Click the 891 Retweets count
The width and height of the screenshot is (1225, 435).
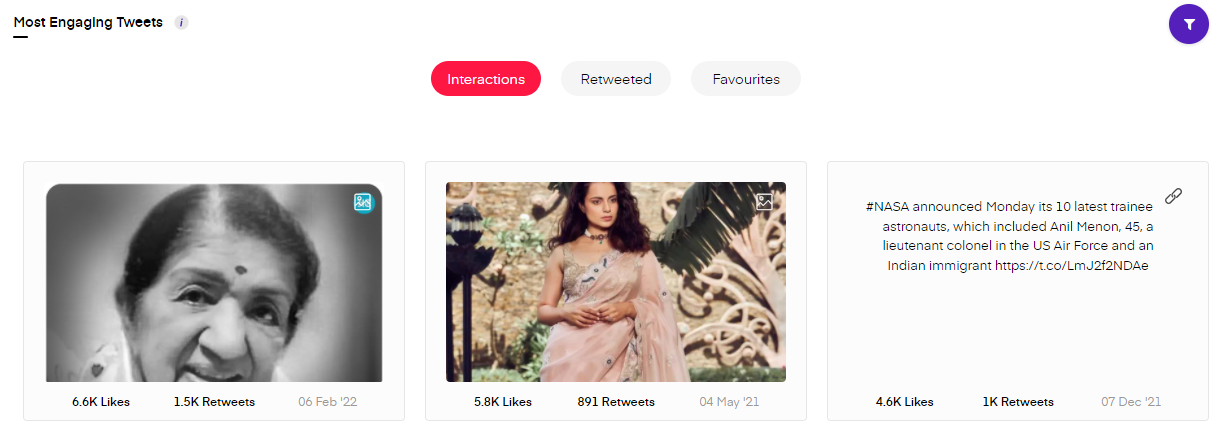(616, 402)
